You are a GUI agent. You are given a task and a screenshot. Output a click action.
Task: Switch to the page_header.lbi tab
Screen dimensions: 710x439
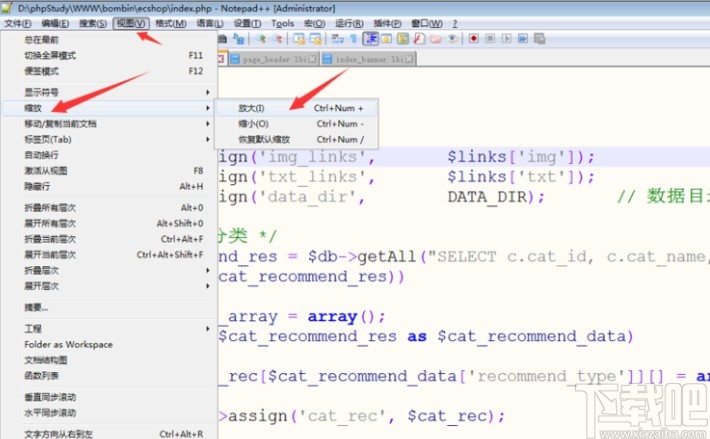click(274, 59)
